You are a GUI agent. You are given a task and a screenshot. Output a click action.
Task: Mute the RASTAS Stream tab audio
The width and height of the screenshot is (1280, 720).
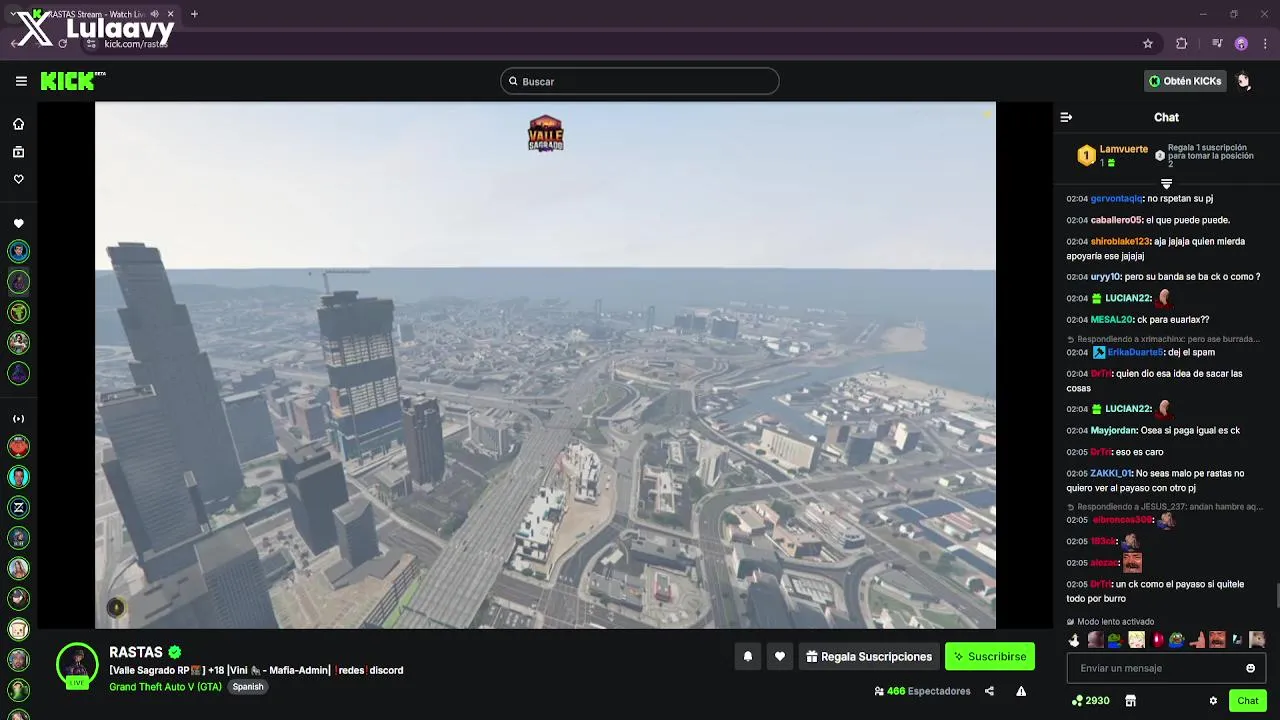(x=154, y=14)
